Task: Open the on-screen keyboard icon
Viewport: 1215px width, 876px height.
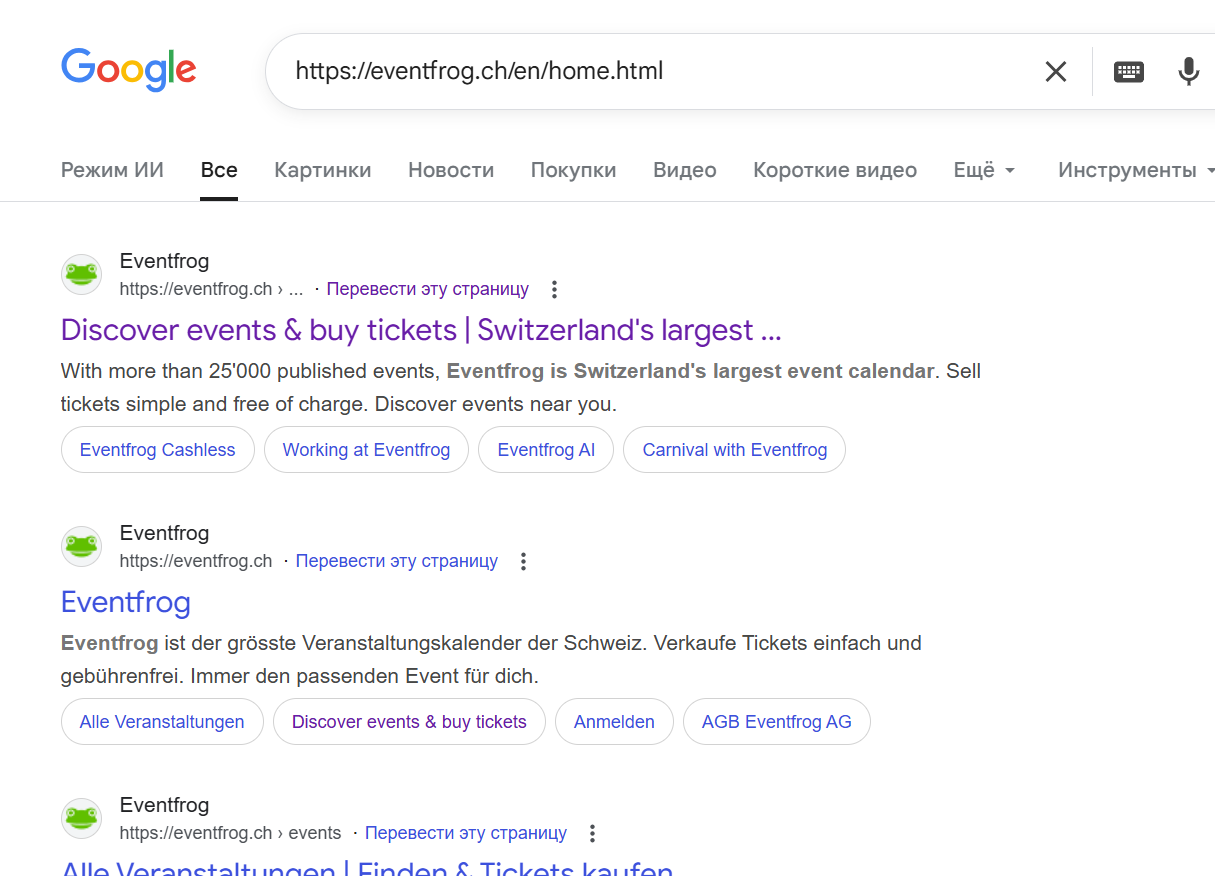Action: 1128,71
